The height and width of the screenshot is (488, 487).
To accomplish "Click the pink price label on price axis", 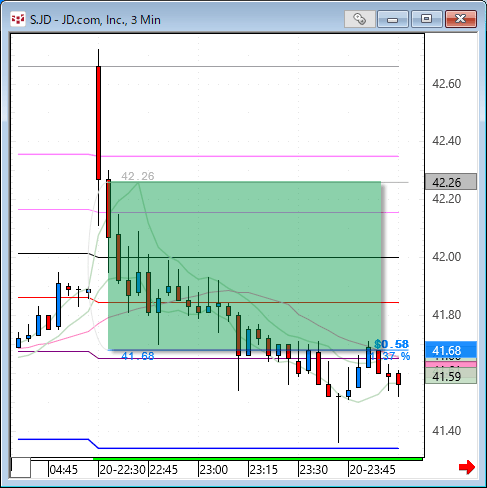I will (x=451, y=364).
